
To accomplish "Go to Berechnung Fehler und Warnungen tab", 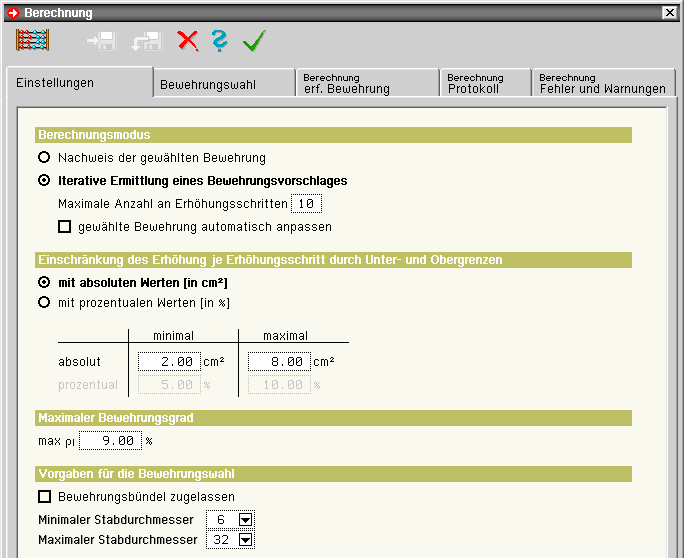I will coord(602,83).
